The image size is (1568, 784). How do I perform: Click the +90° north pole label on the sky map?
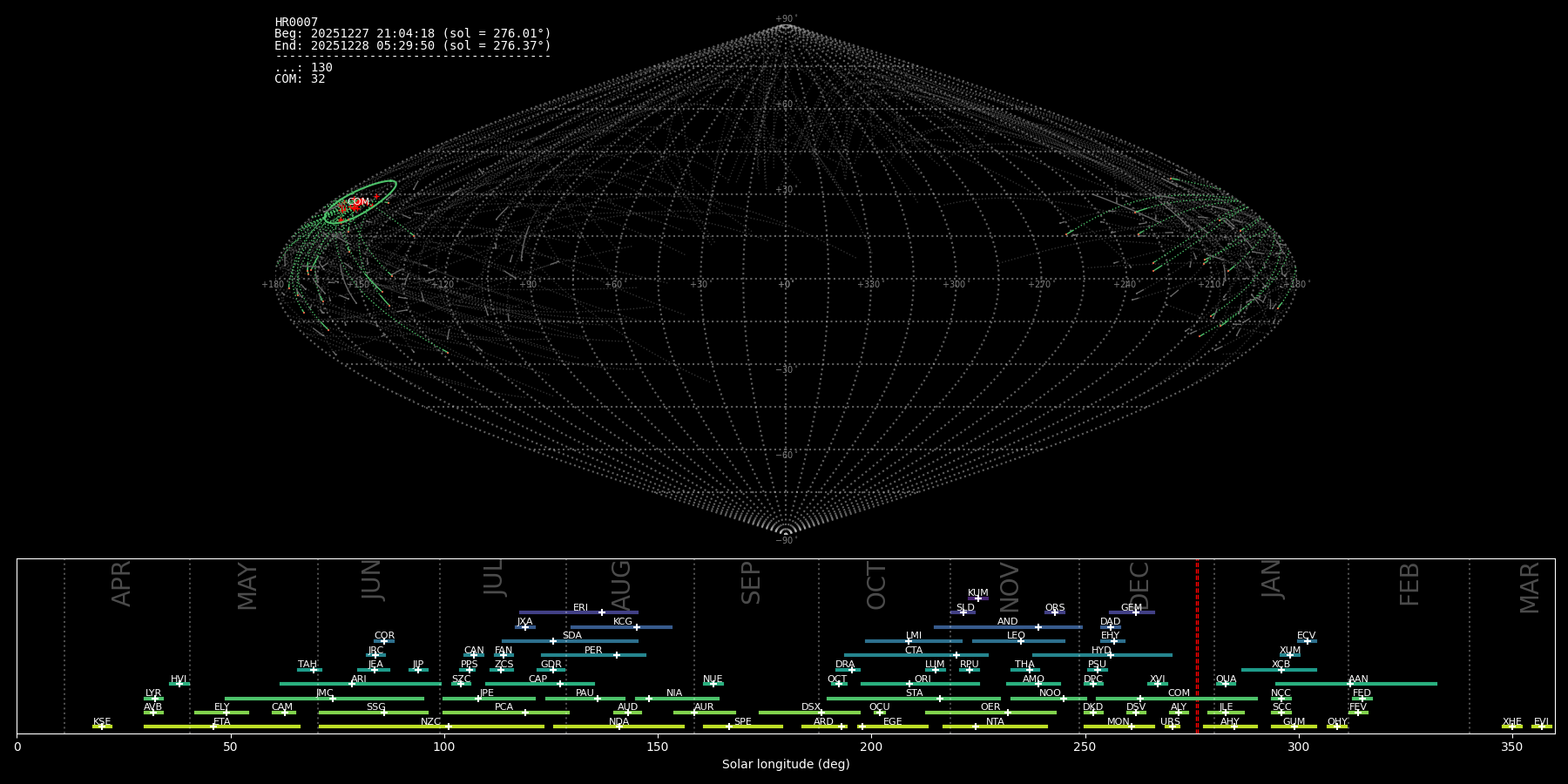786,18
